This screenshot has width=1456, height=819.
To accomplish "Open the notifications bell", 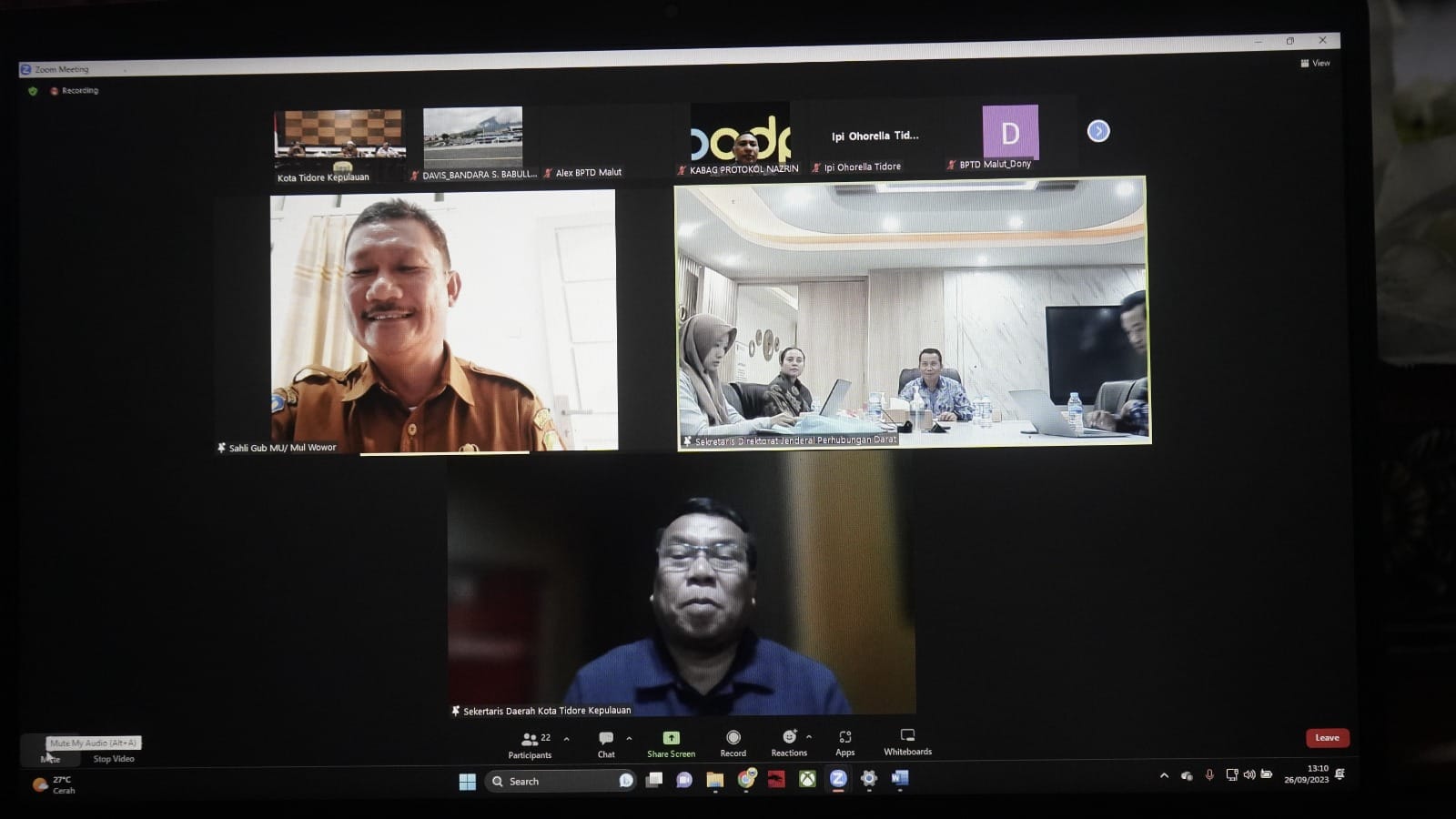I will [x=1340, y=773].
